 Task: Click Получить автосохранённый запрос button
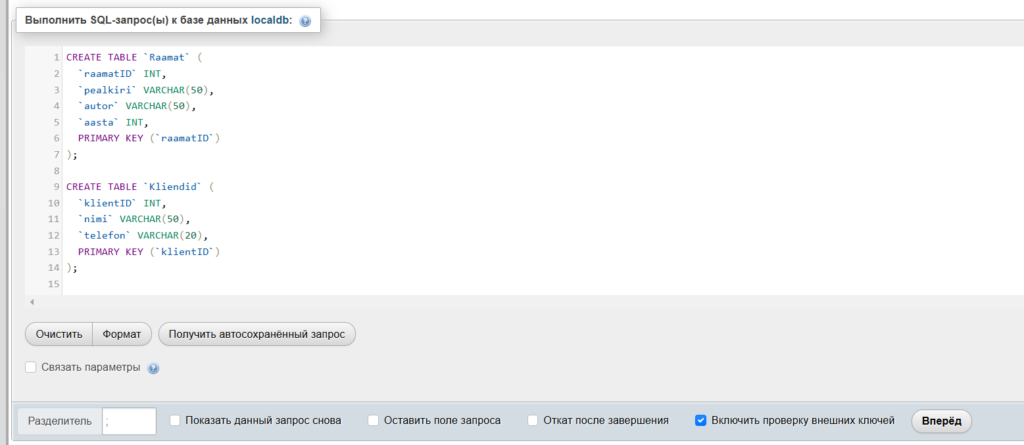tap(257, 333)
